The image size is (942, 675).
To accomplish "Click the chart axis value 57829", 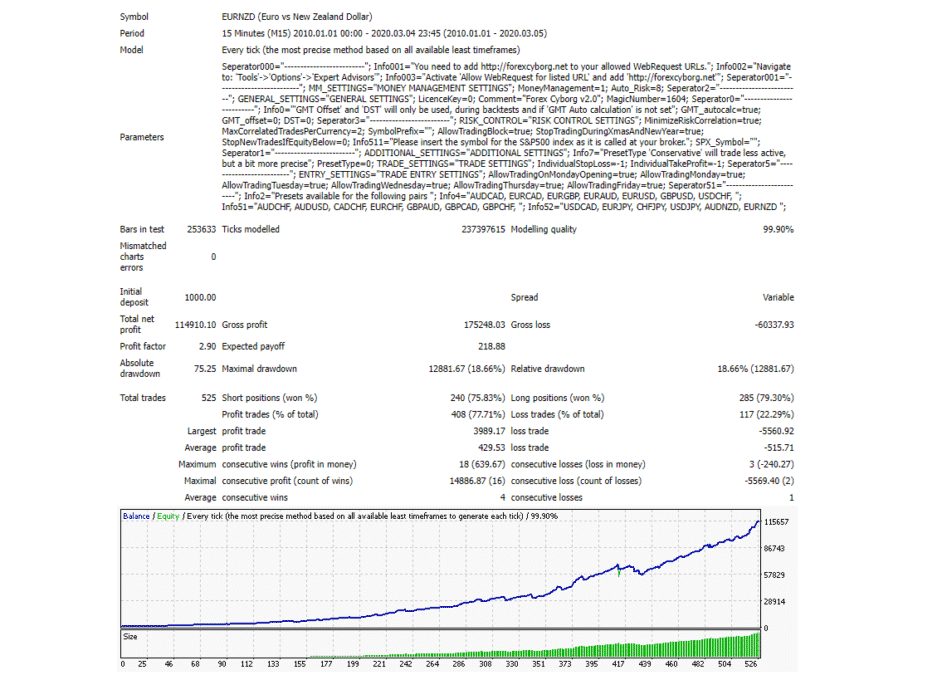I will tap(774, 575).
